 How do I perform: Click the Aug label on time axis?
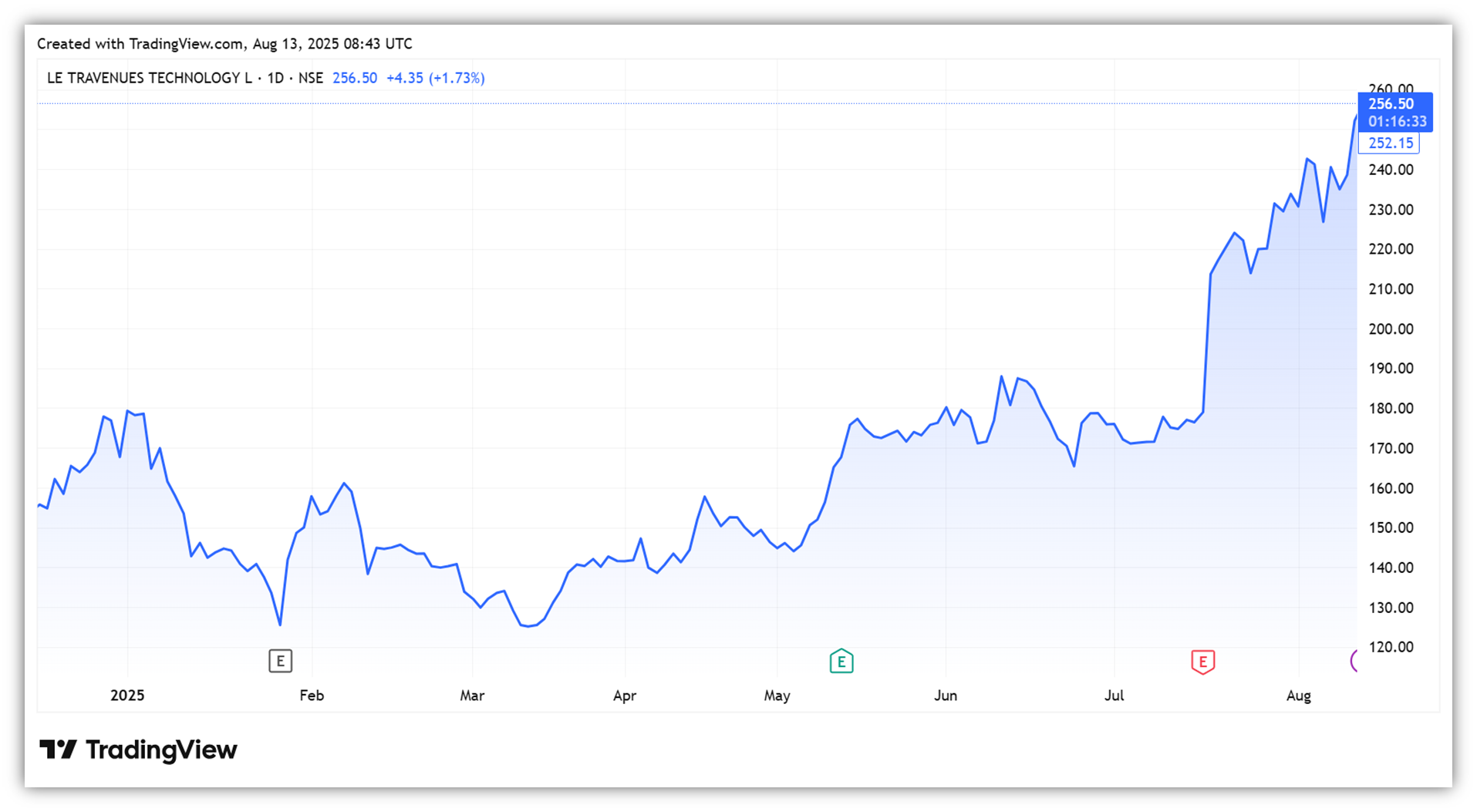click(x=1299, y=696)
